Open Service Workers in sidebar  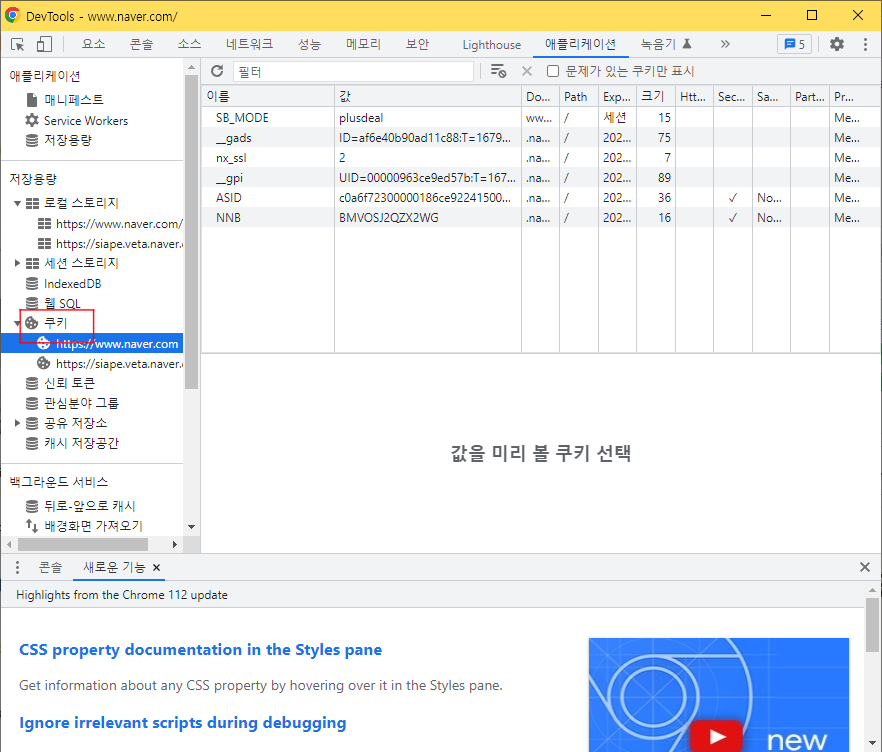click(x=86, y=120)
